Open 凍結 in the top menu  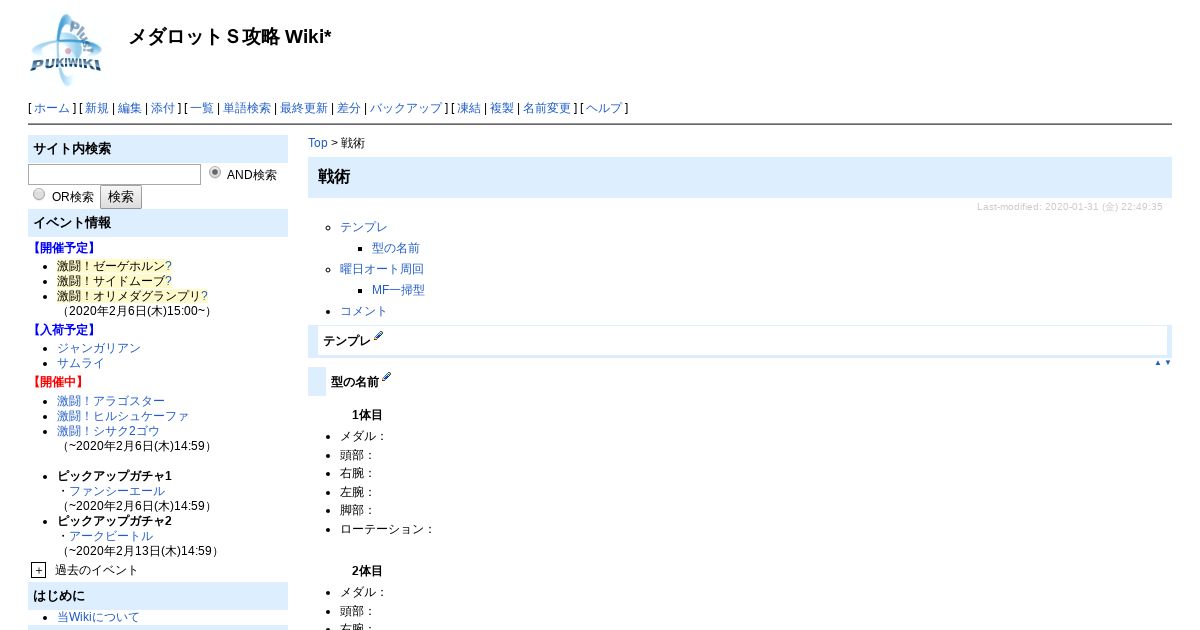469,108
